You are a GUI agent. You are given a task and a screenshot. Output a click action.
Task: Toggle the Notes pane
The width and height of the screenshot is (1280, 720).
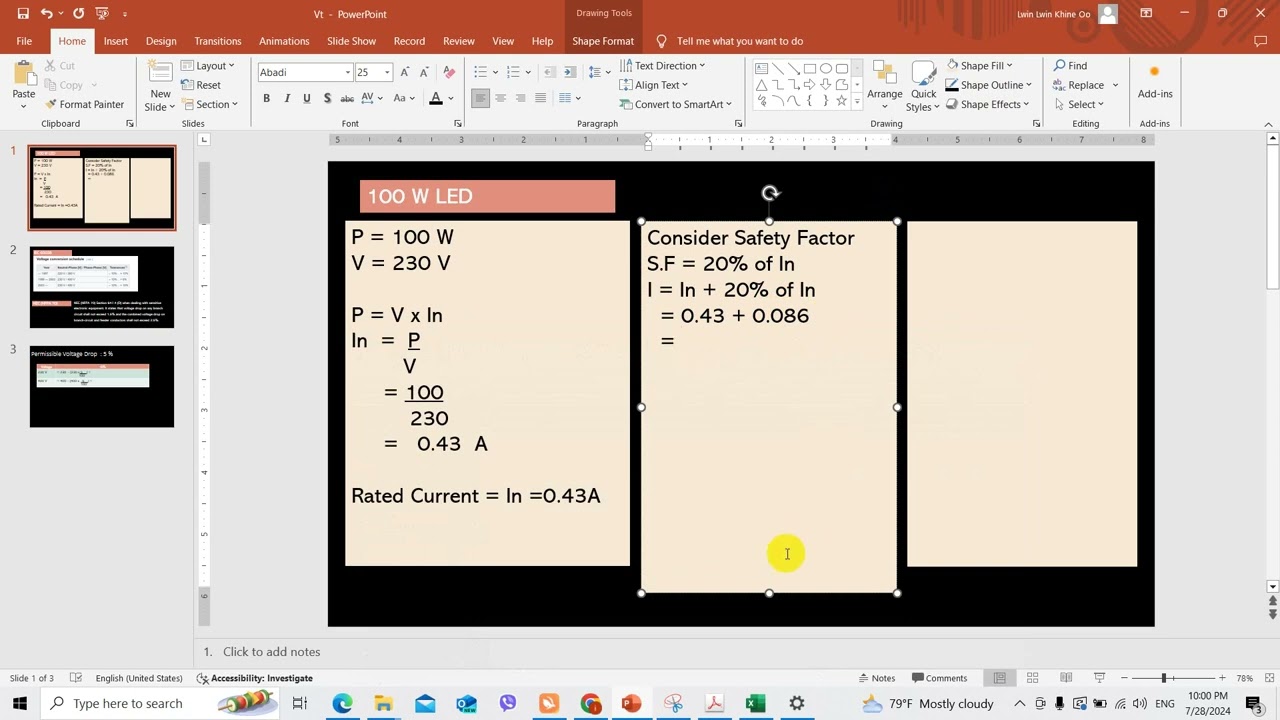pos(876,678)
